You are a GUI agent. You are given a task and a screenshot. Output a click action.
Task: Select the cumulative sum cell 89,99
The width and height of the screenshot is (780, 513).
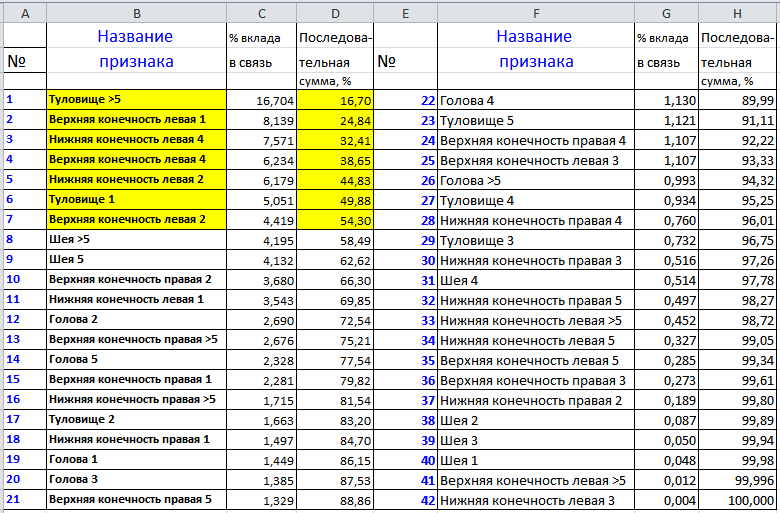pos(738,101)
